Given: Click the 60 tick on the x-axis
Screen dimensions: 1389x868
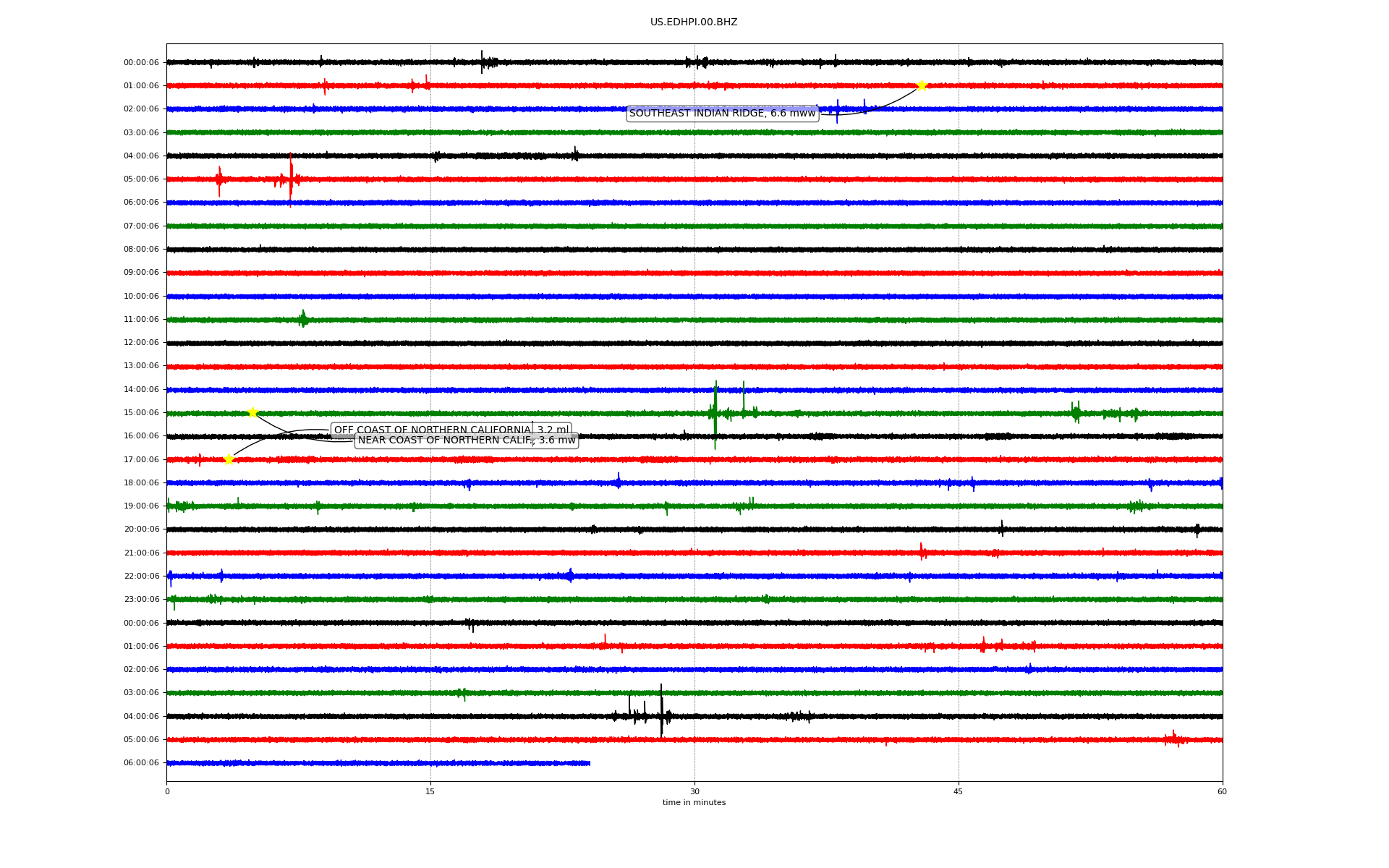Looking at the screenshot, I should click(x=1222, y=791).
